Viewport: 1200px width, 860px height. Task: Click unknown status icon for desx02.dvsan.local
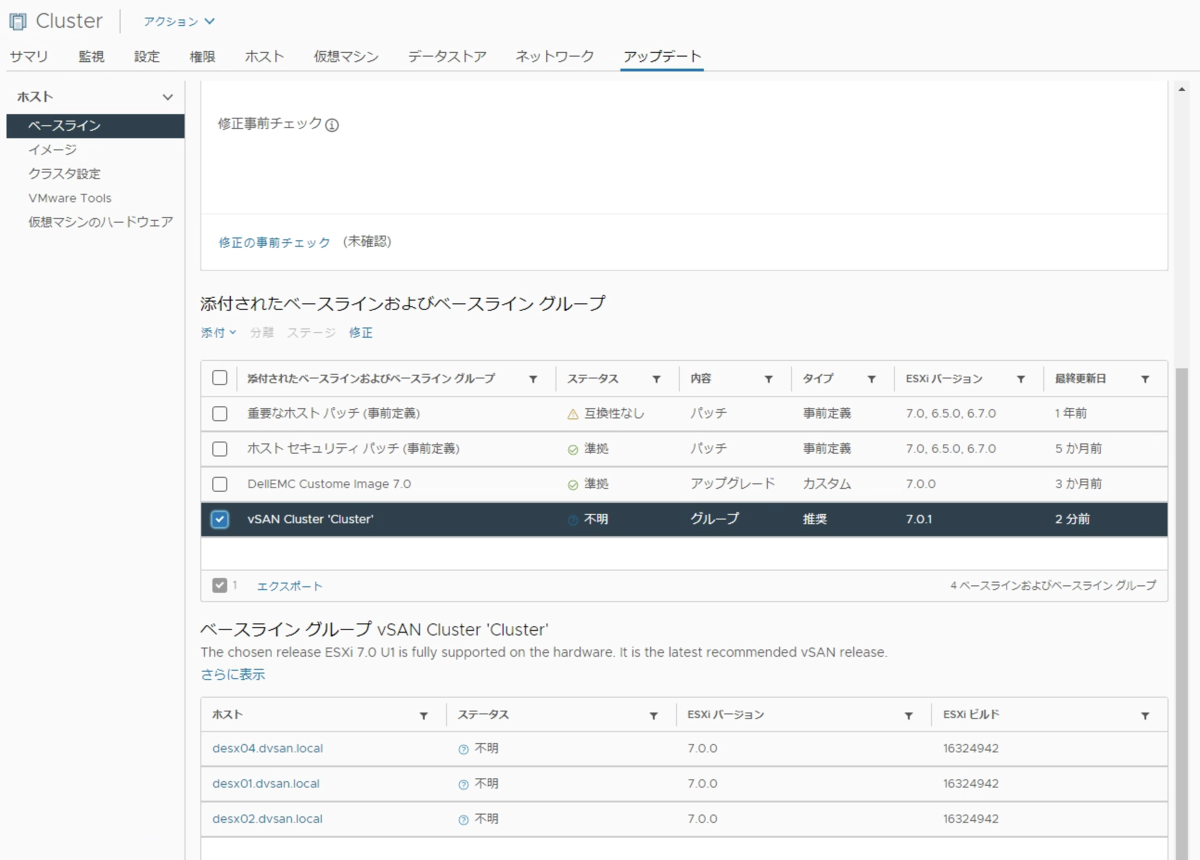(463, 819)
